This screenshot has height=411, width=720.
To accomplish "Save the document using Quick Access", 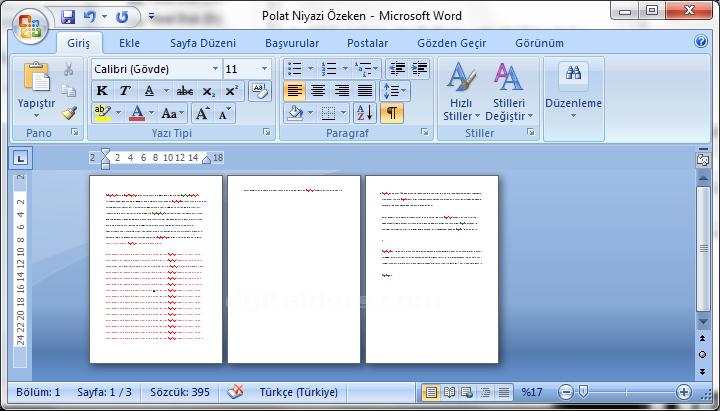I will click(x=68, y=17).
